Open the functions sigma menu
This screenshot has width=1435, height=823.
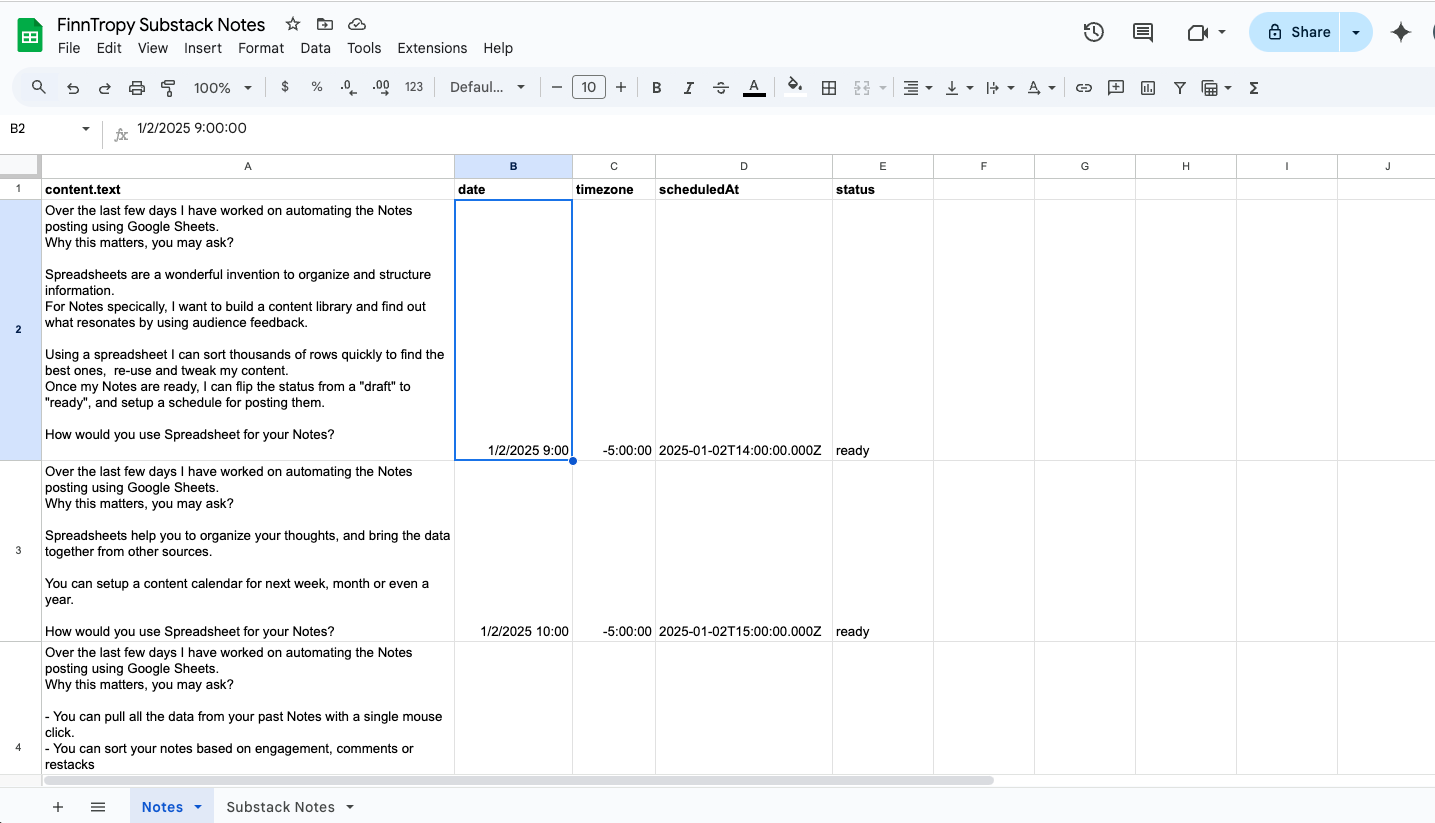[1254, 88]
